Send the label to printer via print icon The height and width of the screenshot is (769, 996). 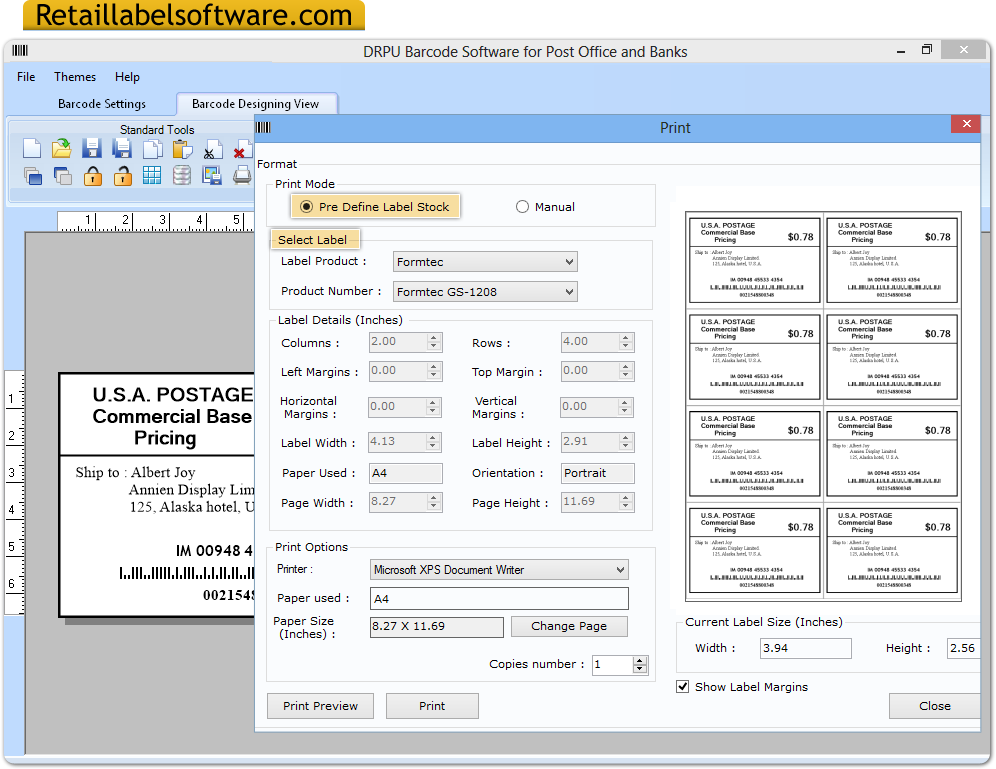click(x=242, y=176)
